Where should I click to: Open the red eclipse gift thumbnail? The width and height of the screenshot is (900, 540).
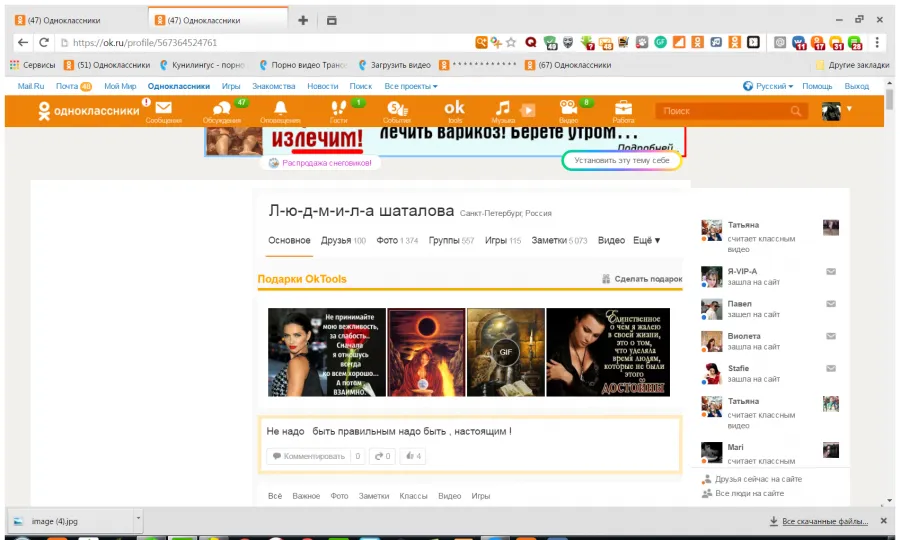click(x=426, y=352)
